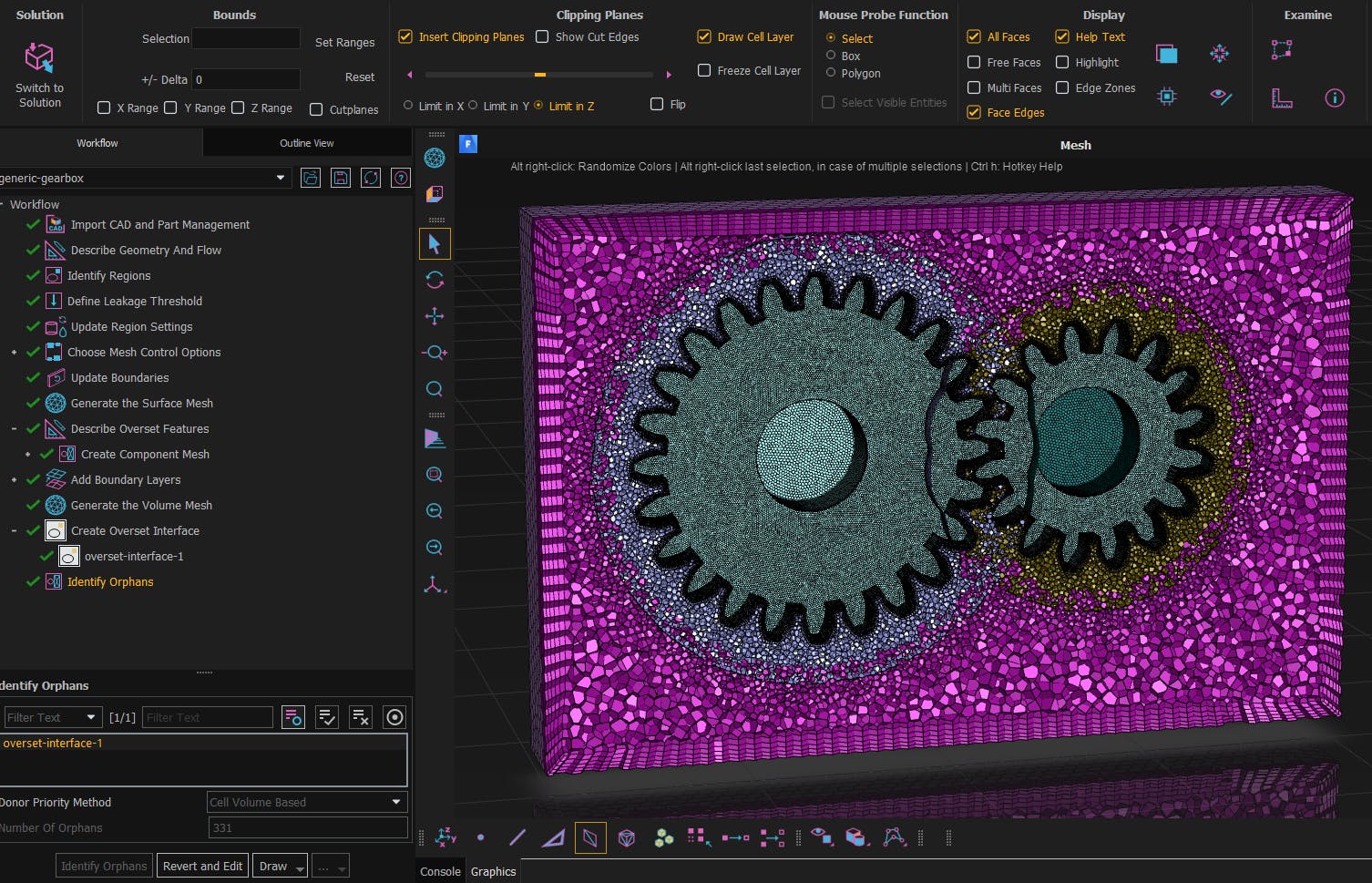Viewport: 1372px width, 883px height.
Task: Click the eye visibility icon in Display group
Action: pos(1222,98)
